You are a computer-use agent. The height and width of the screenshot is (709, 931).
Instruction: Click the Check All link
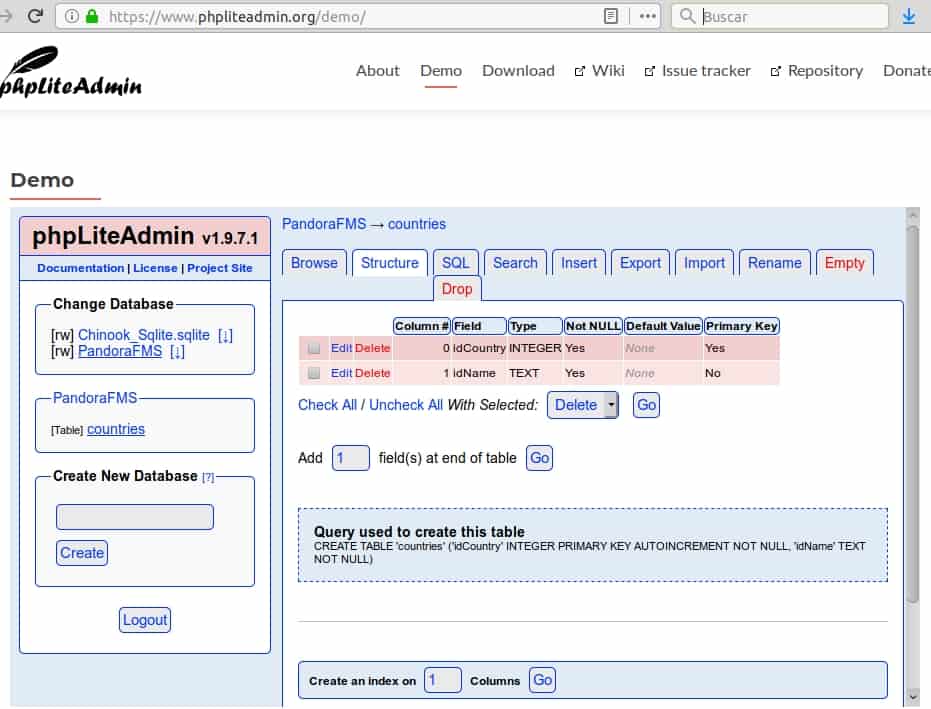[x=327, y=405]
